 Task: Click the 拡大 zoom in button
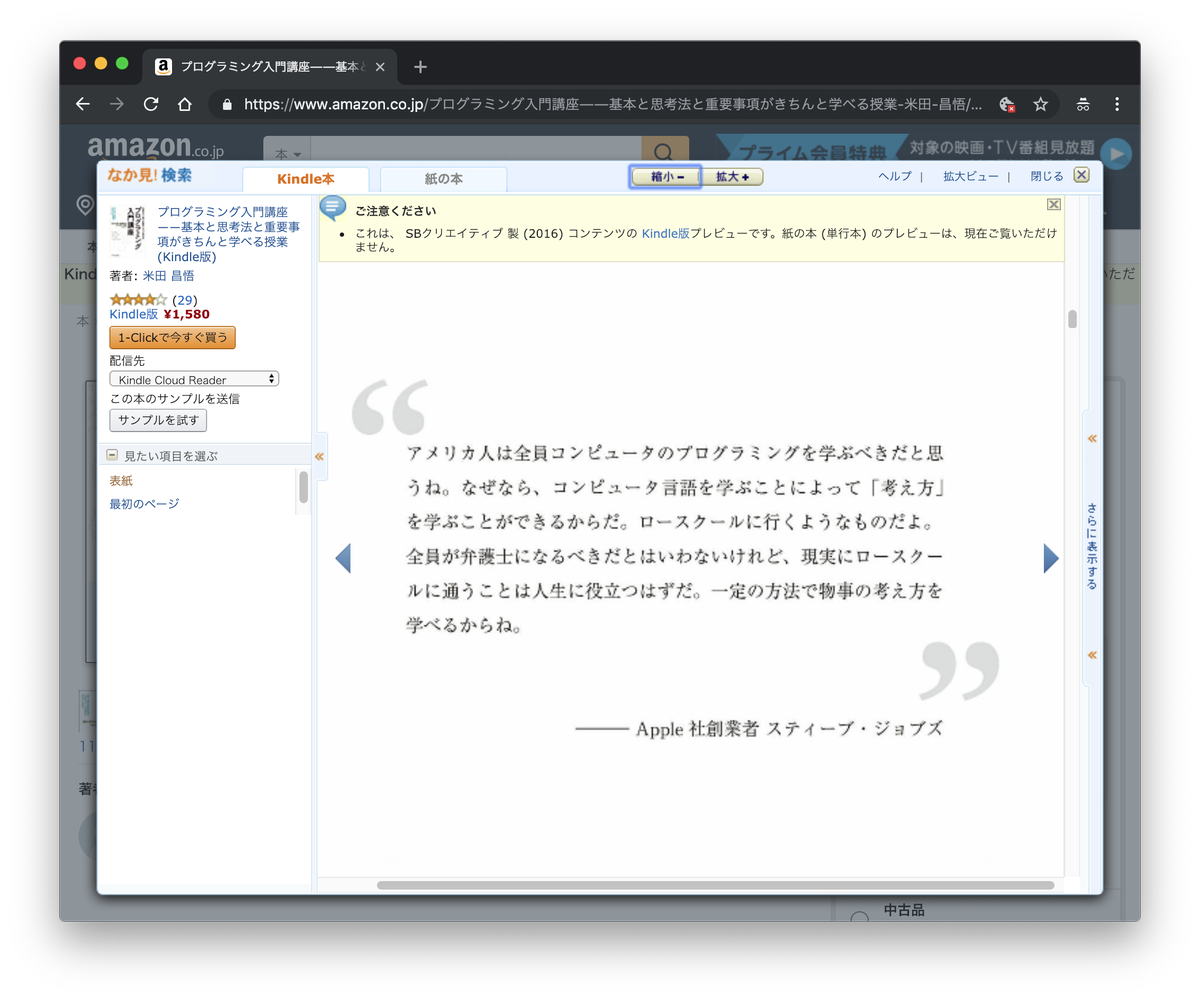[x=732, y=177]
